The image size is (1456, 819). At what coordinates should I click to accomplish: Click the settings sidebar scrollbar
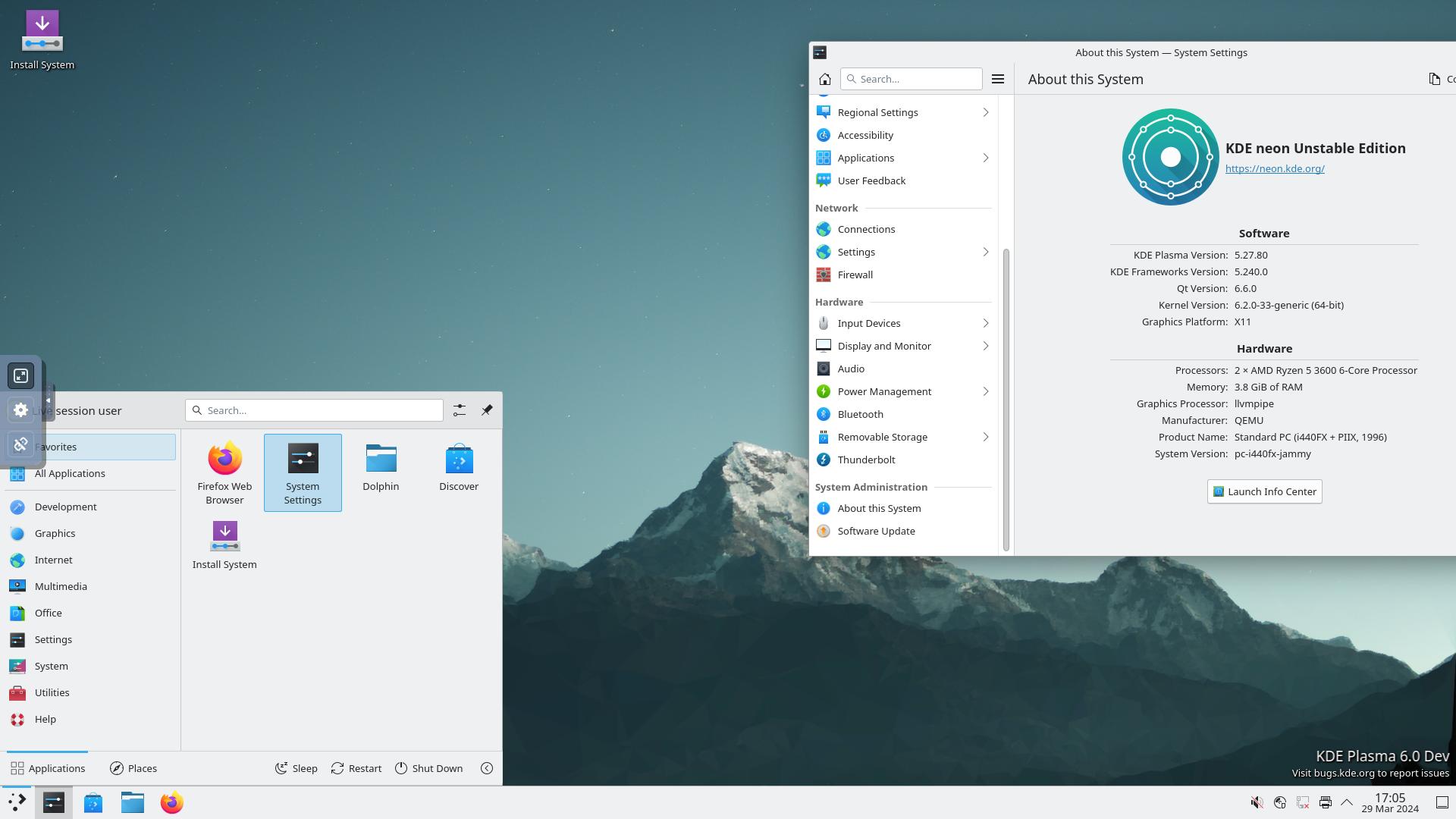(1006, 400)
